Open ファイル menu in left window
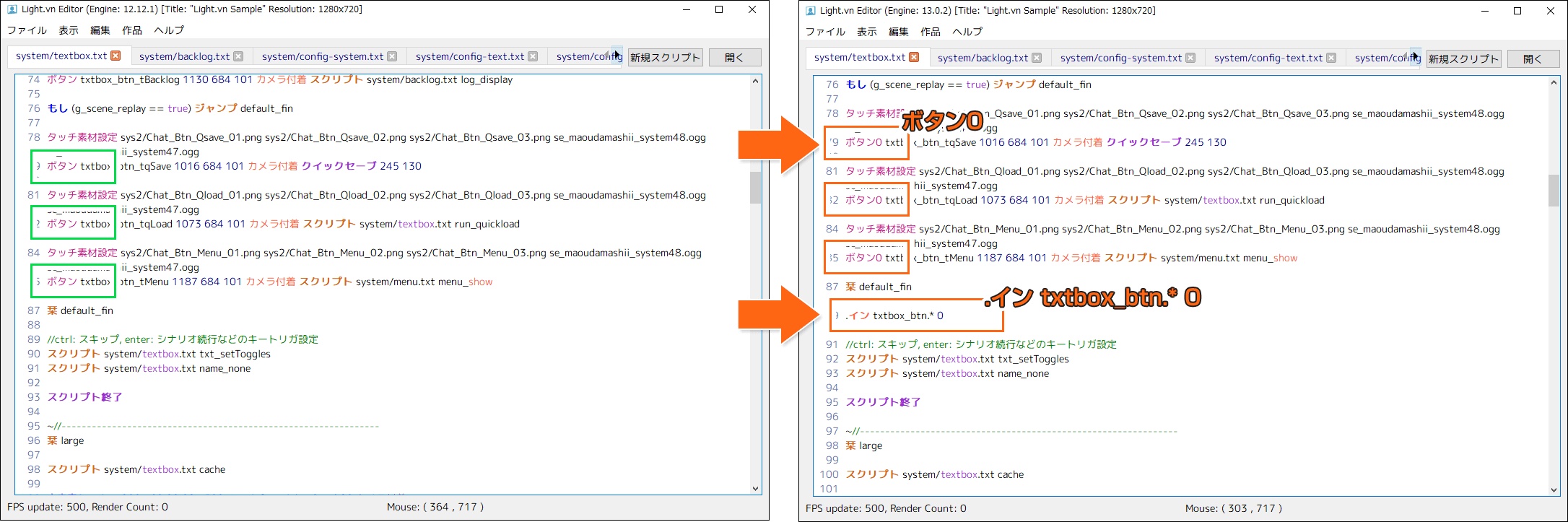Viewport: 1568px width, 522px height. (x=27, y=30)
